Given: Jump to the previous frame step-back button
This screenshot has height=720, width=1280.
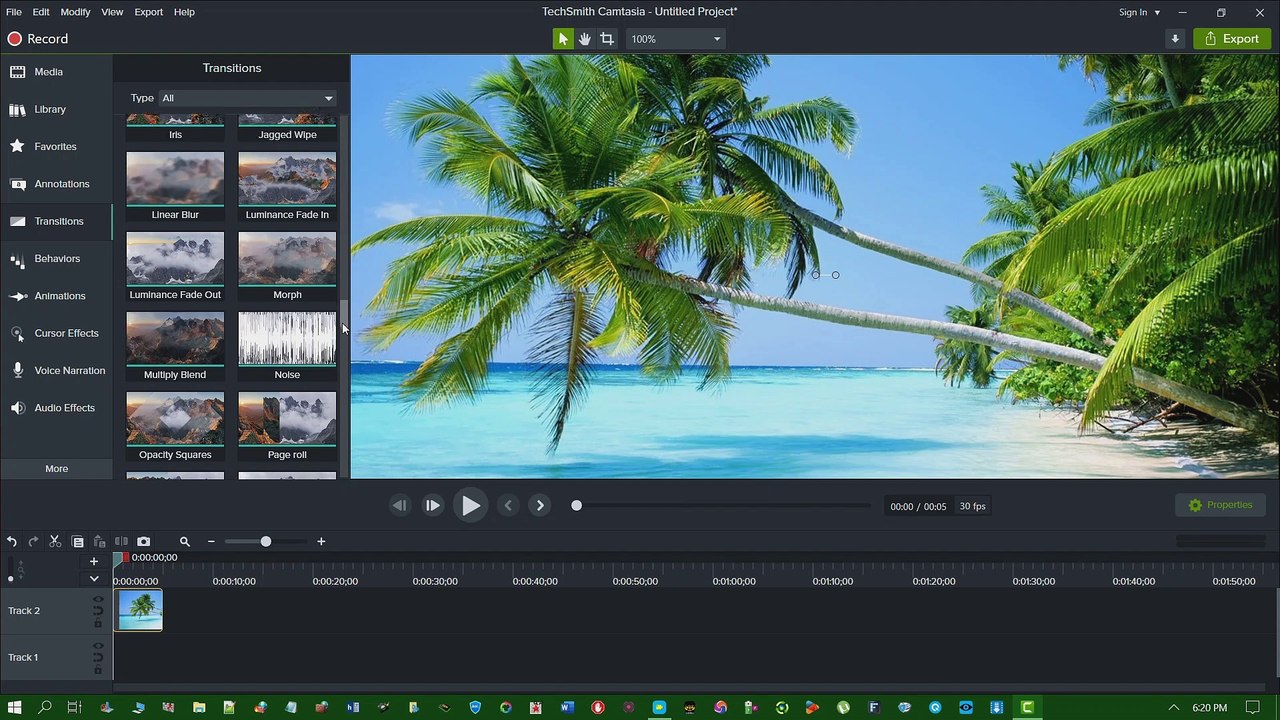Looking at the screenshot, I should pyautogui.click(x=399, y=506).
